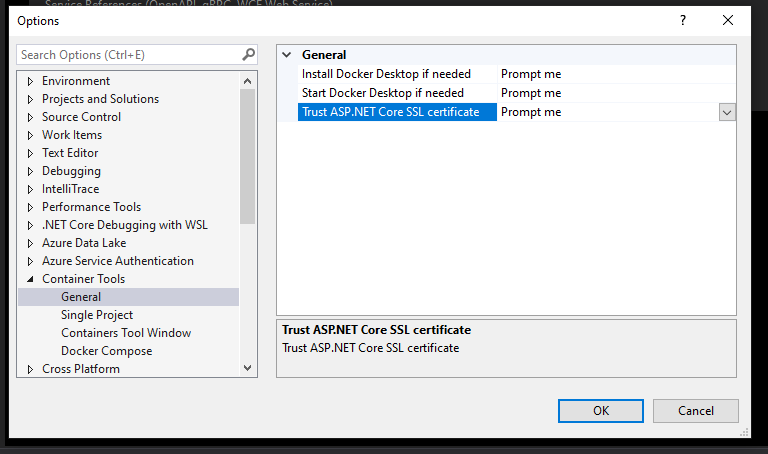Select Trust ASP.NET Core SSL certificate property
Screen dimensions: 768x454
tap(397, 112)
